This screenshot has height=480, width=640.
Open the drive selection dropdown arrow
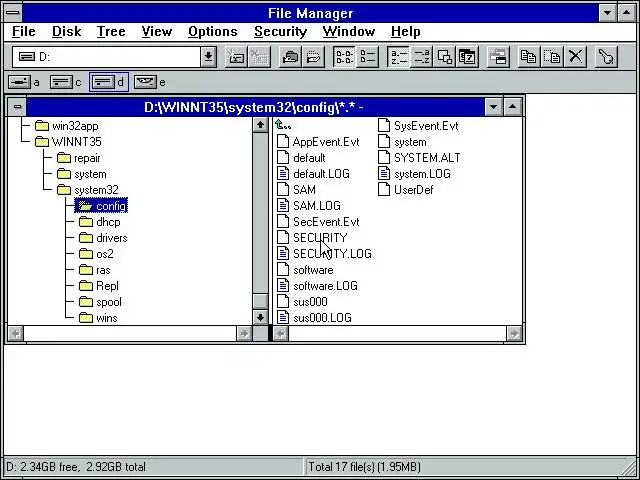pyautogui.click(x=208, y=57)
